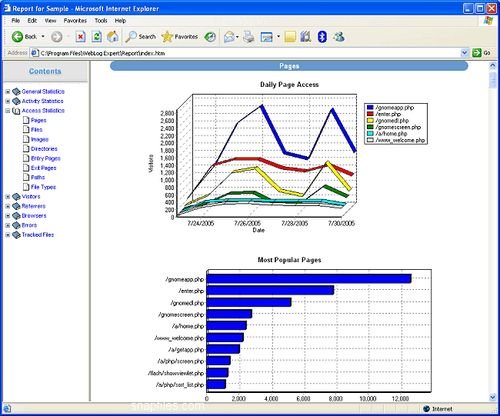Click the Back navigation button
500x416 pixels.
coord(24,37)
